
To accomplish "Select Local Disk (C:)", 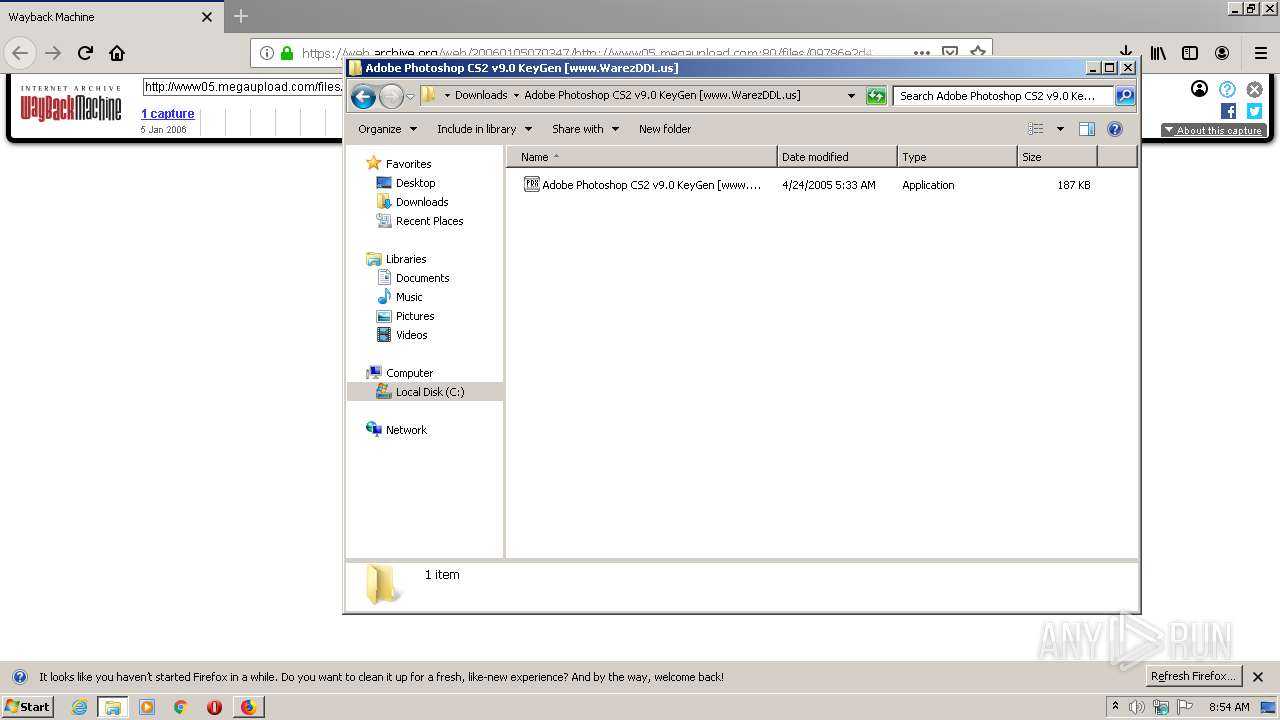I will 425,392.
